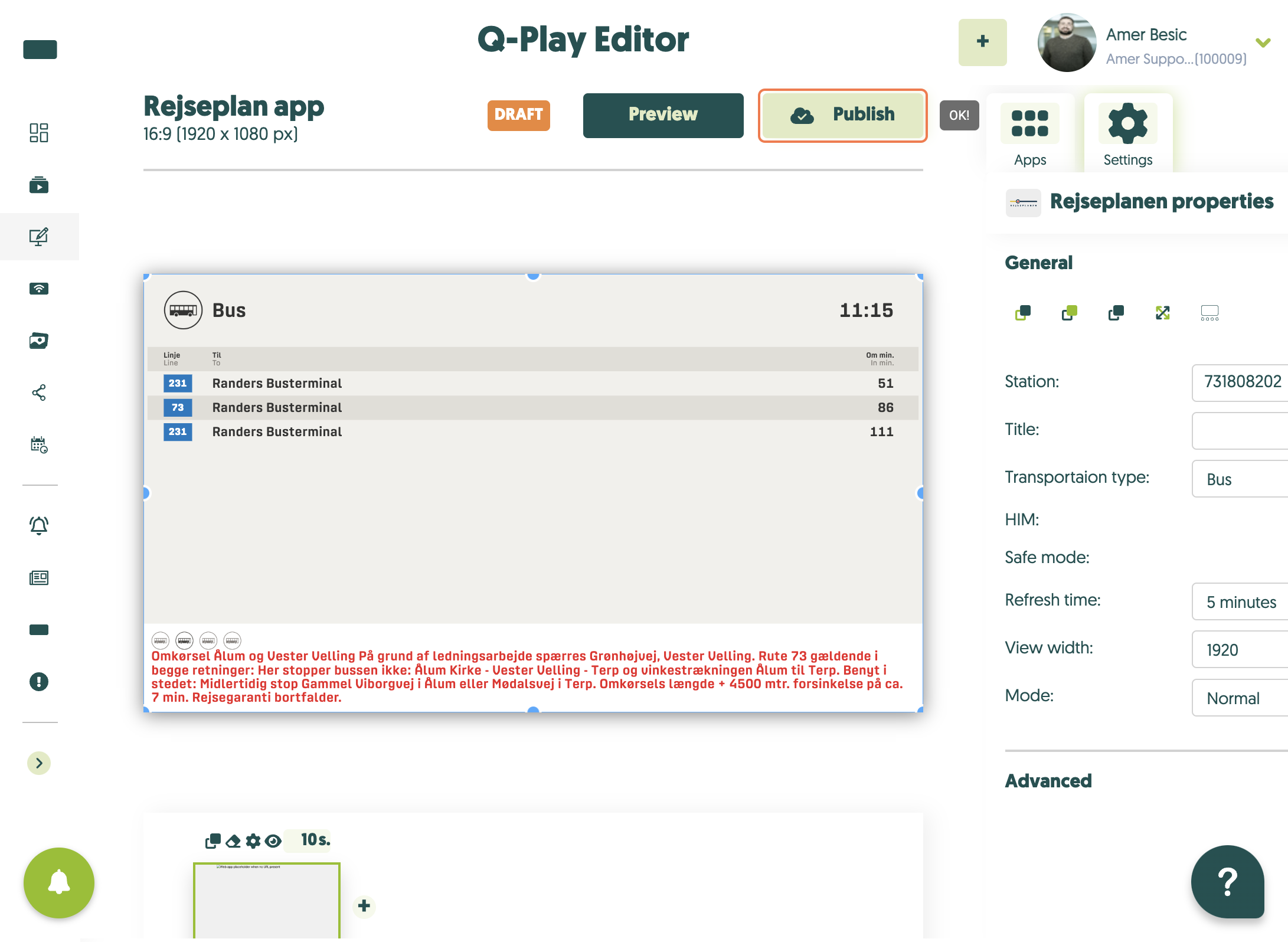The width and height of the screenshot is (1288, 942).
Task: Open the players wifi-screen icon in sidebar
Action: coord(39,289)
